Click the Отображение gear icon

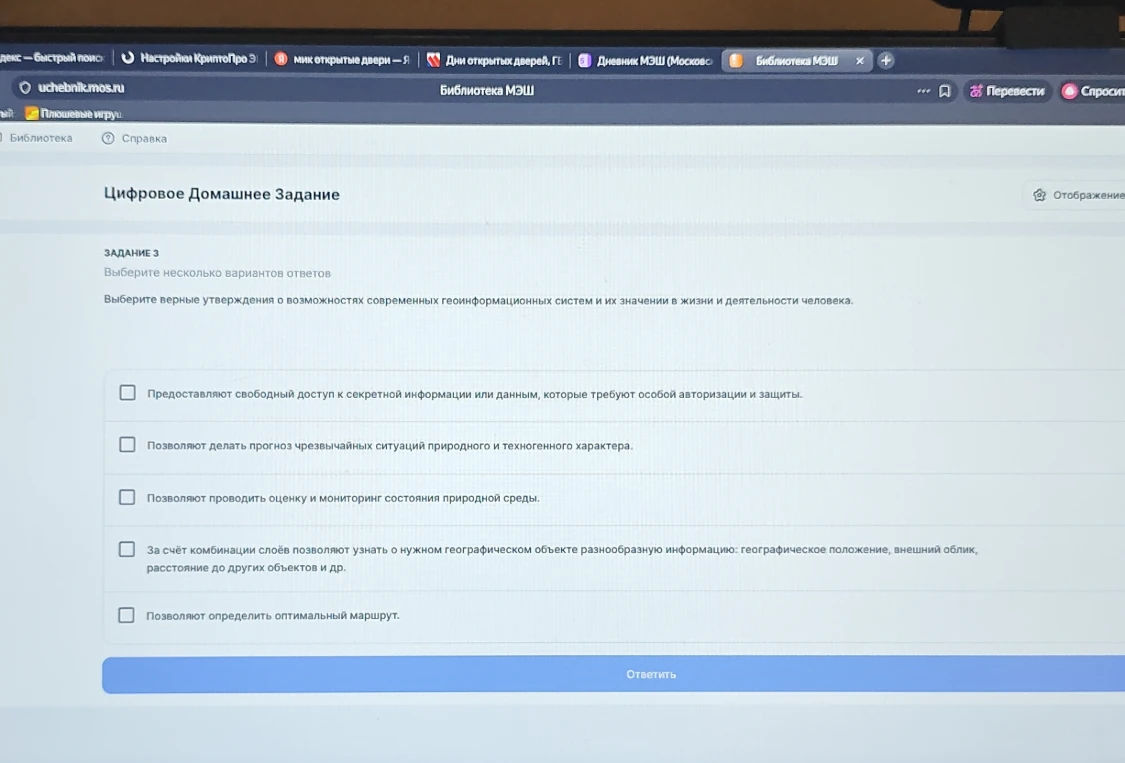[x=1039, y=195]
